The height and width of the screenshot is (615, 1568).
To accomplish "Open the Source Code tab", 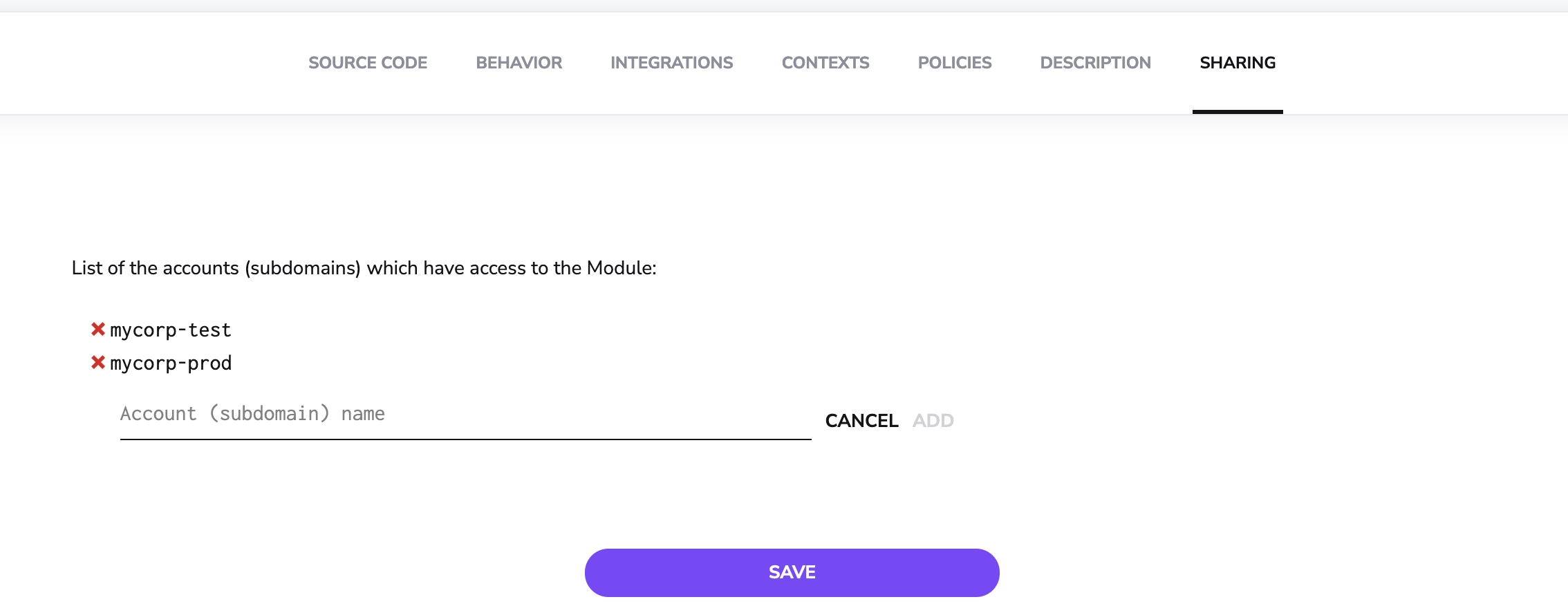I will click(368, 63).
